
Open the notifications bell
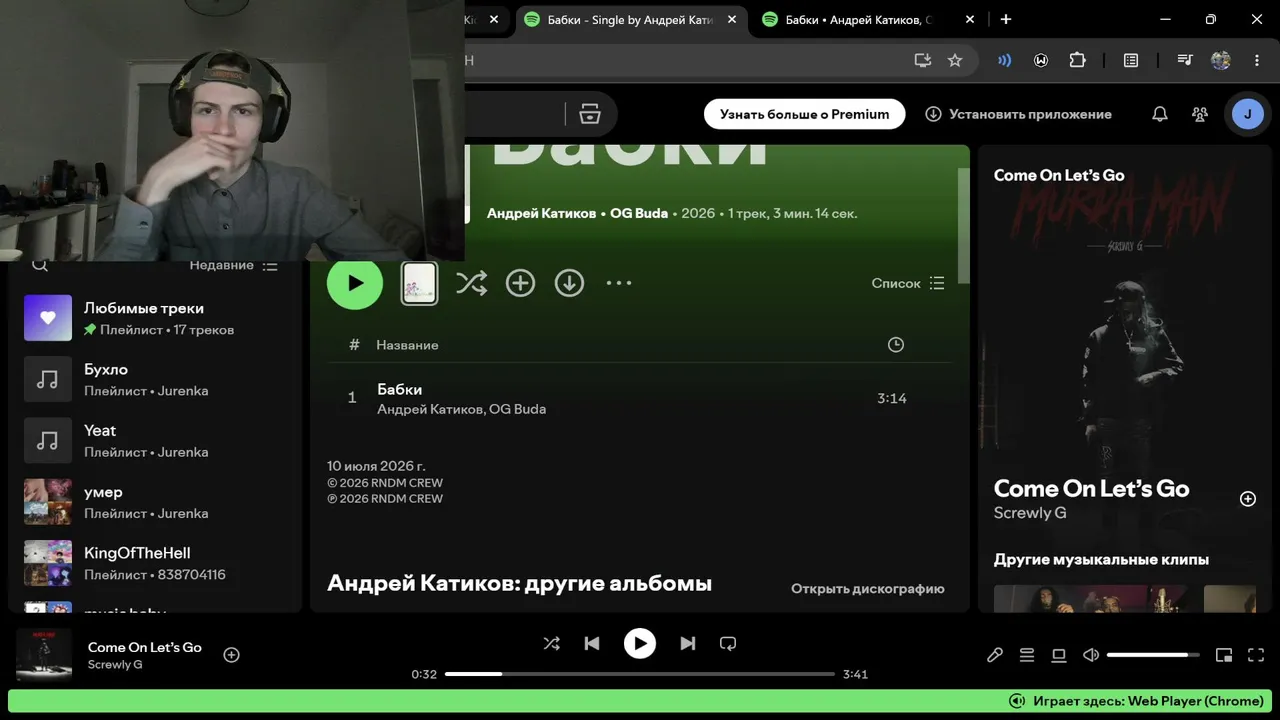click(x=1160, y=114)
